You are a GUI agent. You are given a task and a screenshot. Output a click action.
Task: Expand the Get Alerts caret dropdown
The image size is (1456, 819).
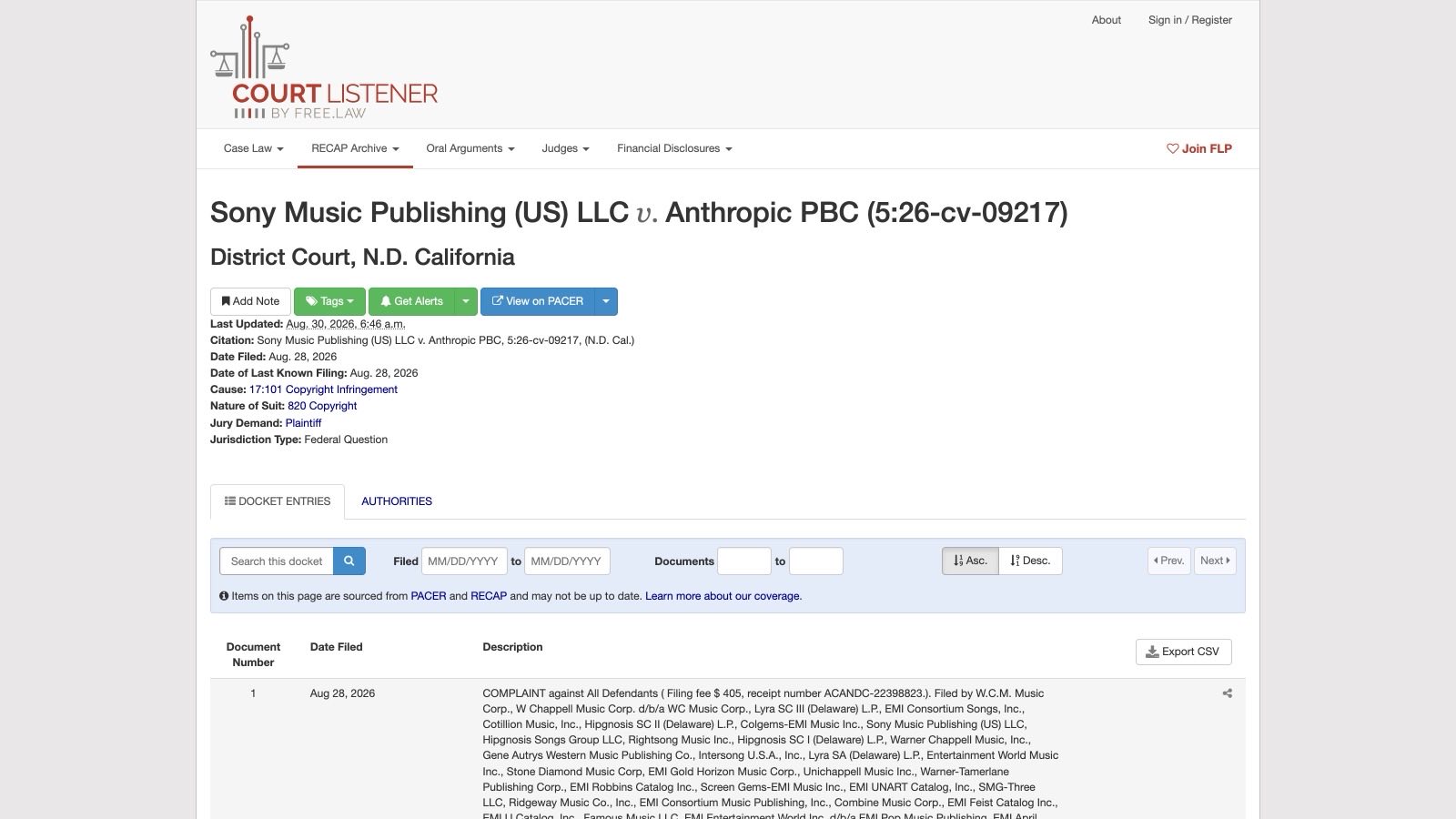tap(466, 301)
